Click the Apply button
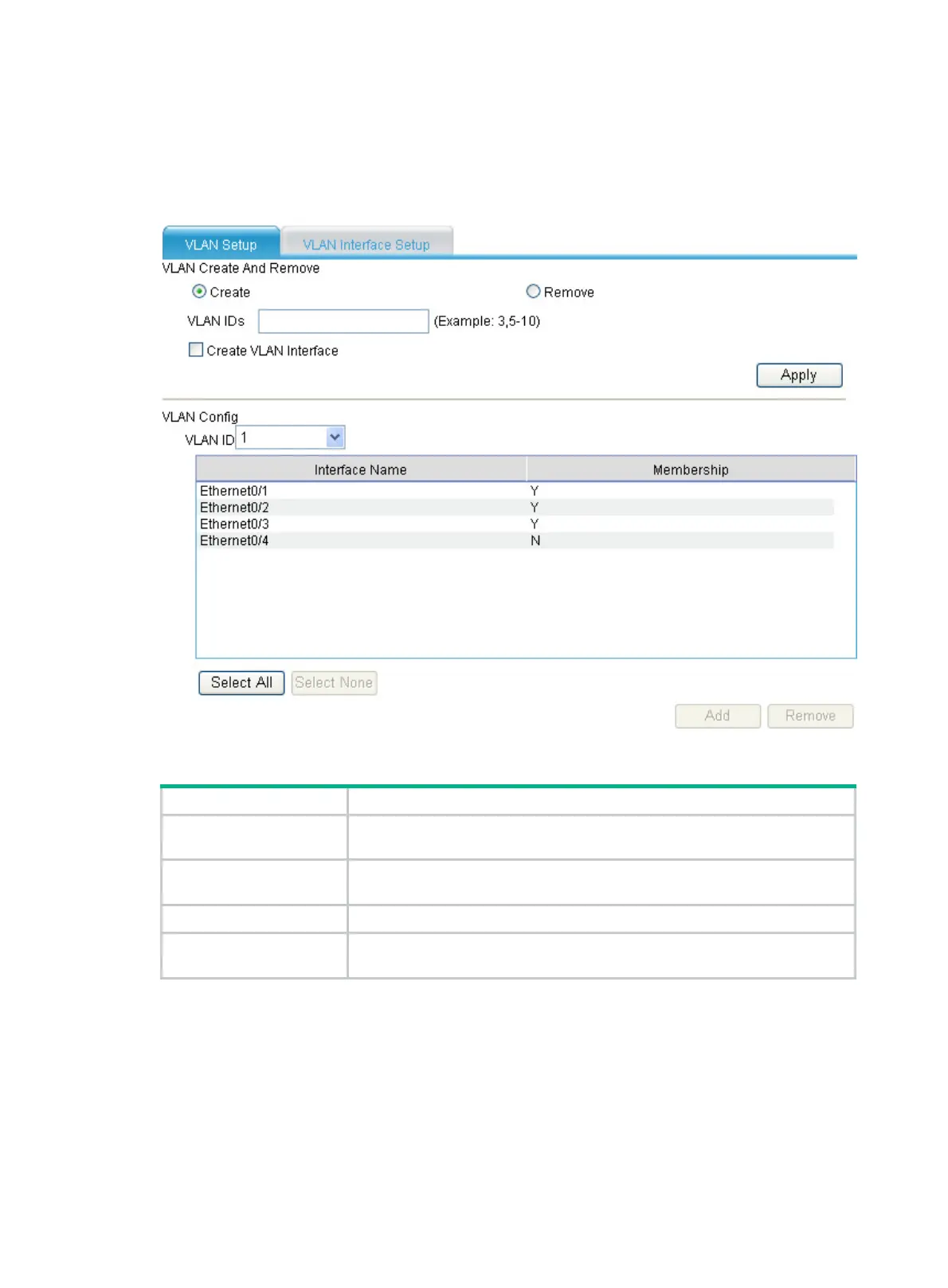The height and width of the screenshot is (1288, 948). click(x=799, y=375)
